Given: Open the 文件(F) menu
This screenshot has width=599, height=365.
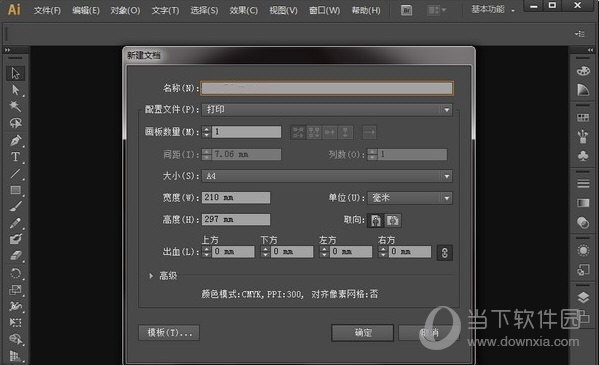Looking at the screenshot, I should tap(47, 10).
